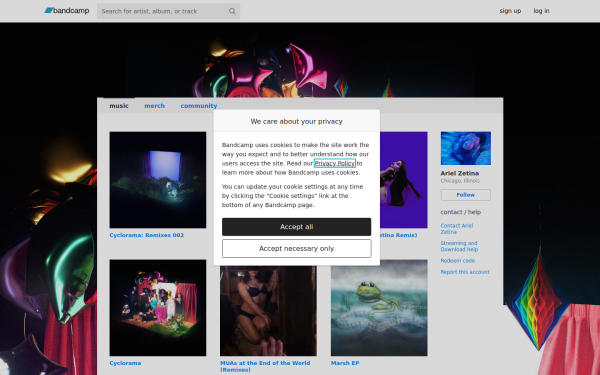This screenshot has height=375, width=600.
Task: Switch to the merch tab
Action: 155,106
